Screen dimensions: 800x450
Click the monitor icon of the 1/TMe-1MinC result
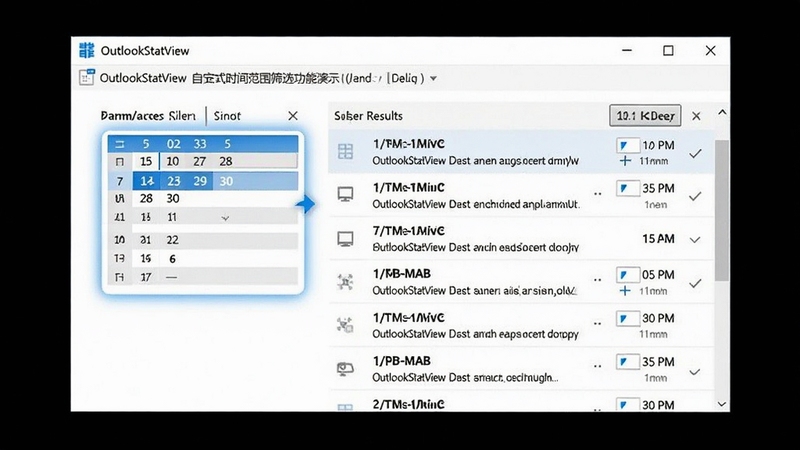point(345,194)
